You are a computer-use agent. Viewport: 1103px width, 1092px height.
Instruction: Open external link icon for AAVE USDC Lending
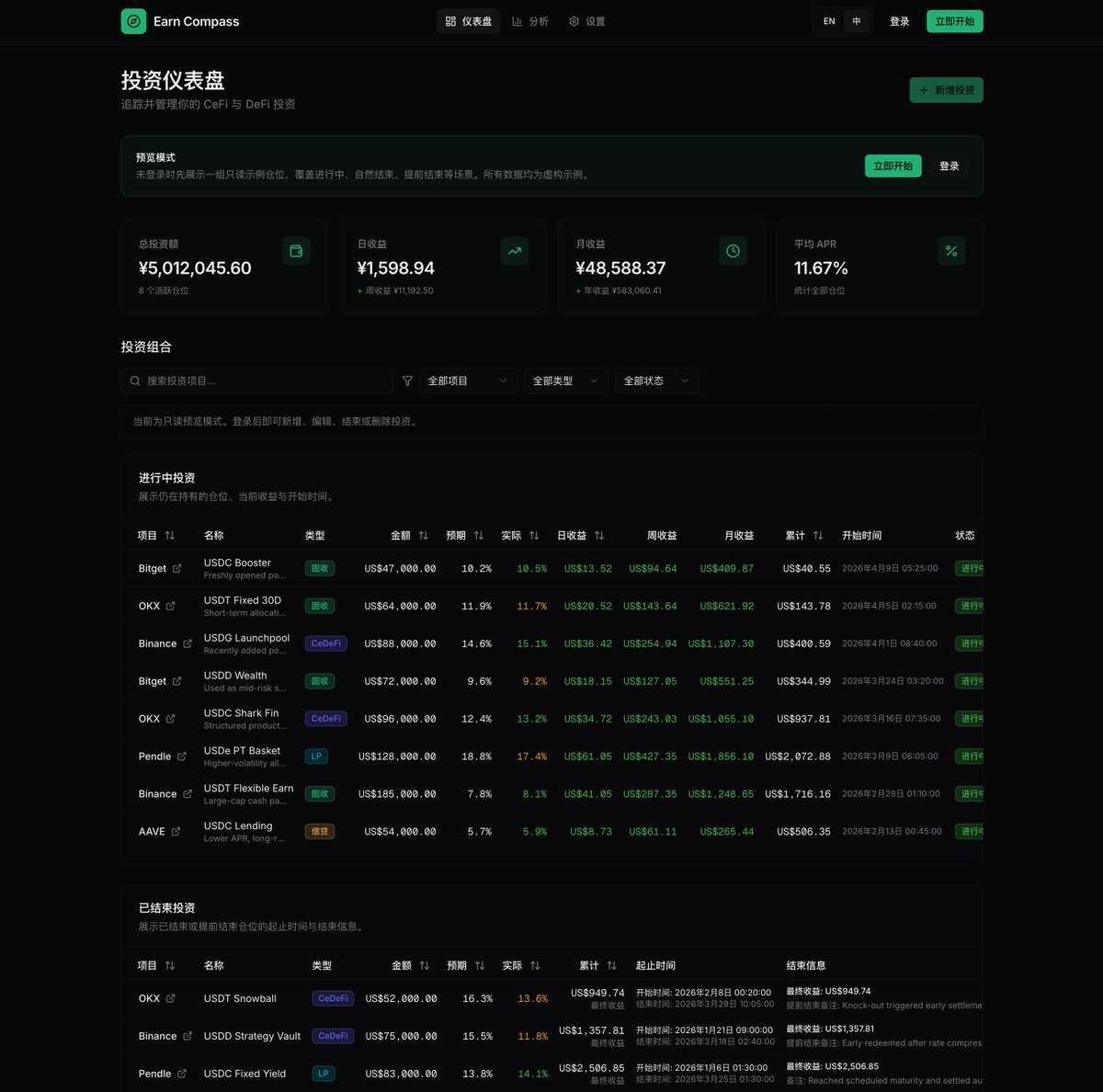[x=176, y=832]
